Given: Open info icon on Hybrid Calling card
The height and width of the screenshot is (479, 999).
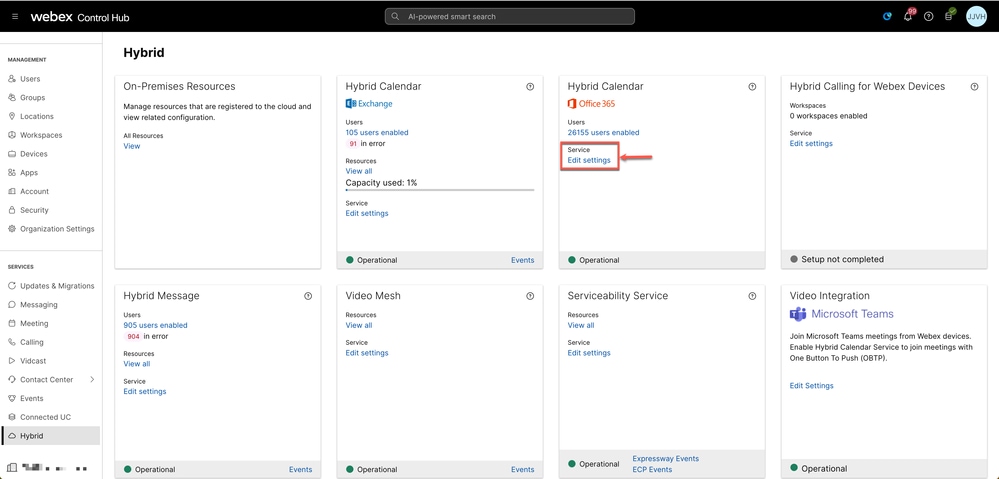Looking at the screenshot, I should (x=974, y=87).
